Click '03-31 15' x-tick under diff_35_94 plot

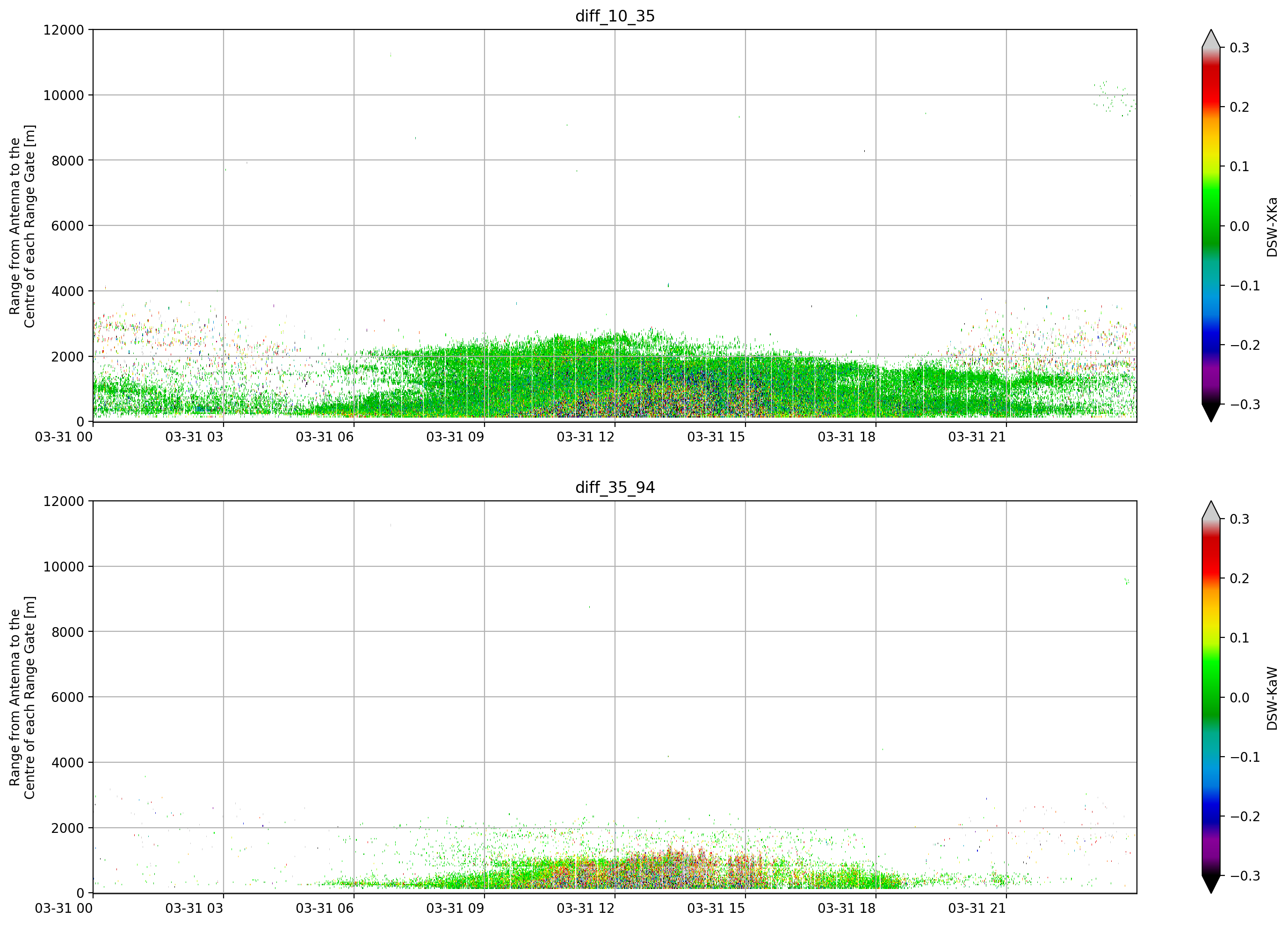tap(716, 909)
